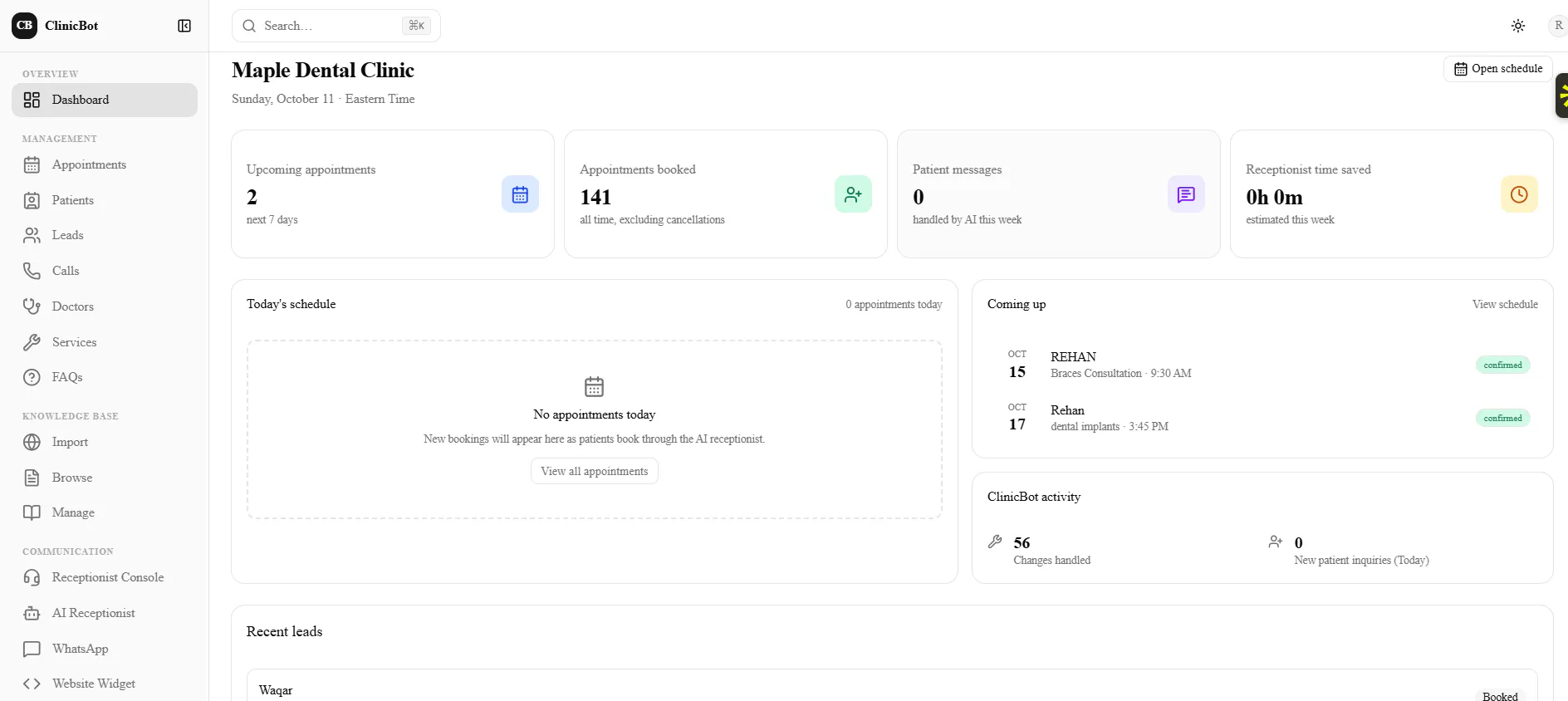Open the Leads section
This screenshot has height=701, width=1568.
click(105, 235)
